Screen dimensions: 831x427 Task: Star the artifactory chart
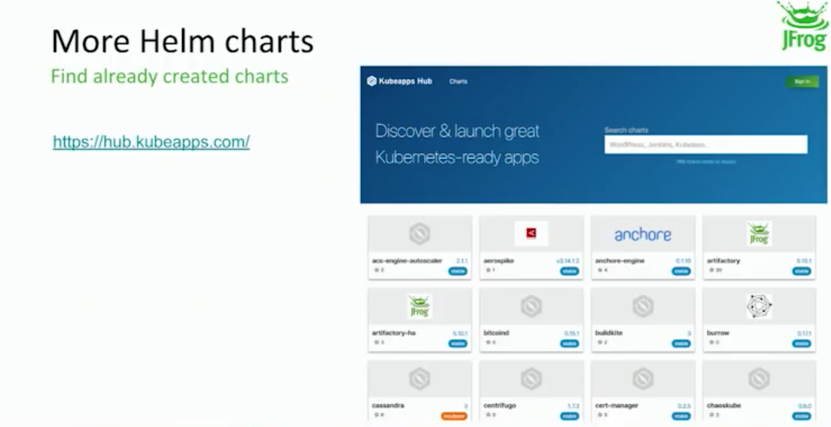712,270
